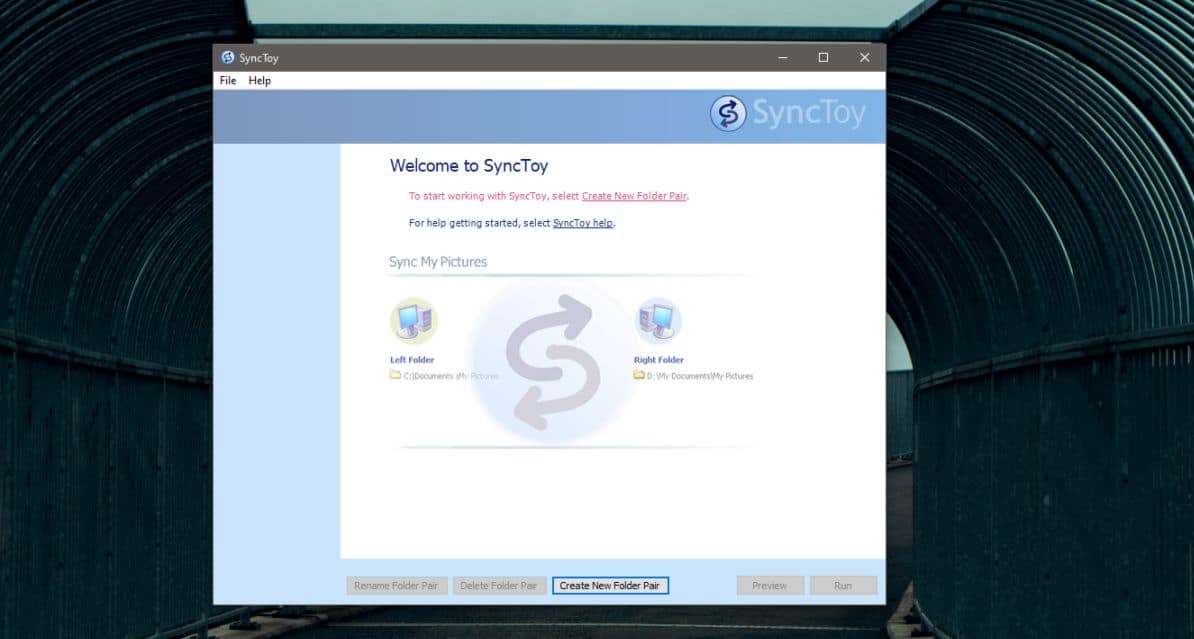Click the D:\My Documents\My Pictures path text
The image size is (1194, 639).
point(700,376)
